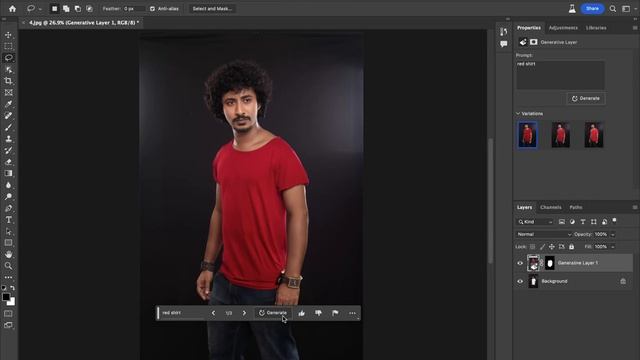Viewport: 640px width, 360px height.
Task: Select the Pen tool
Action: [x=8, y=208]
